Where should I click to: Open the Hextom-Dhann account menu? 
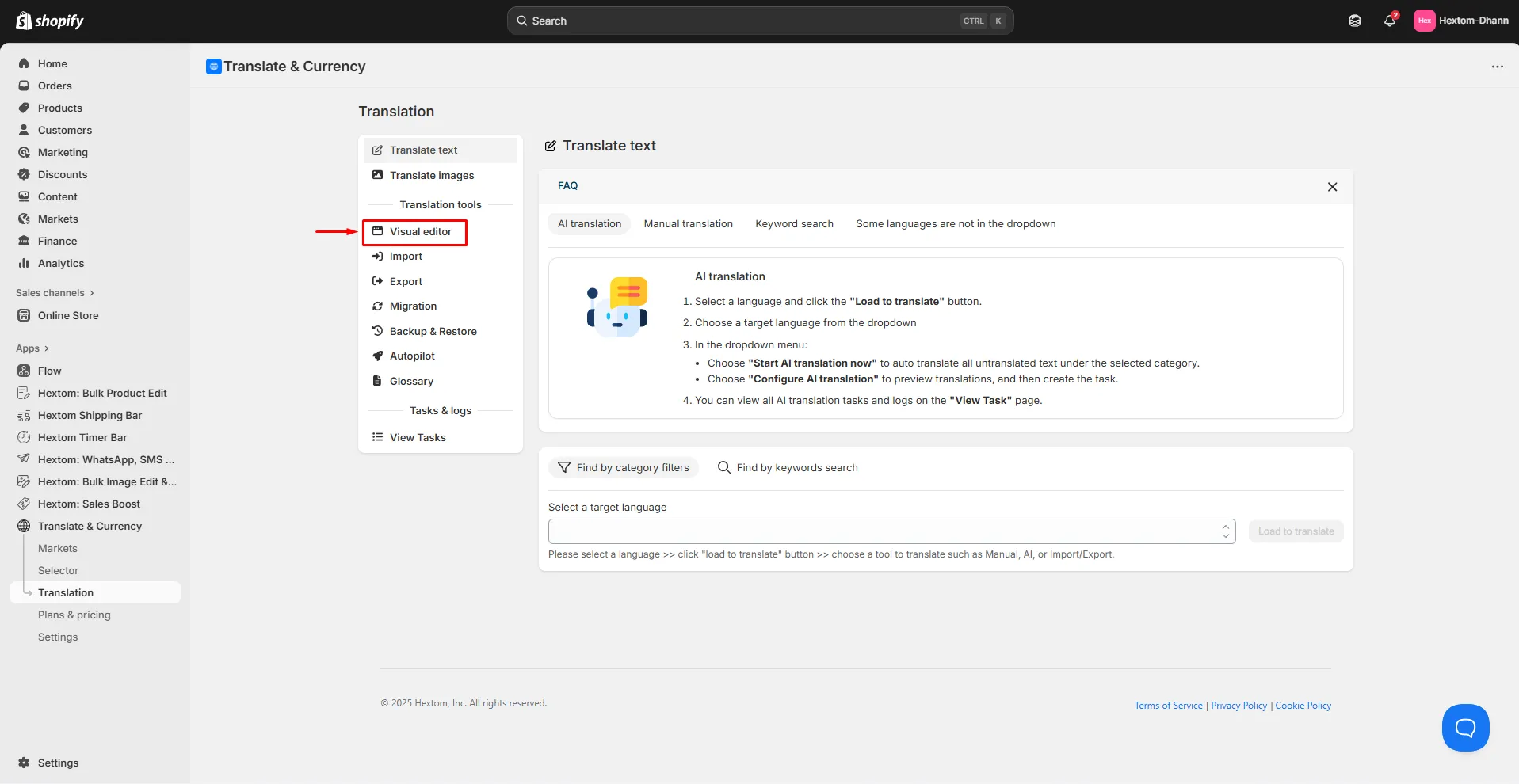tap(1461, 21)
